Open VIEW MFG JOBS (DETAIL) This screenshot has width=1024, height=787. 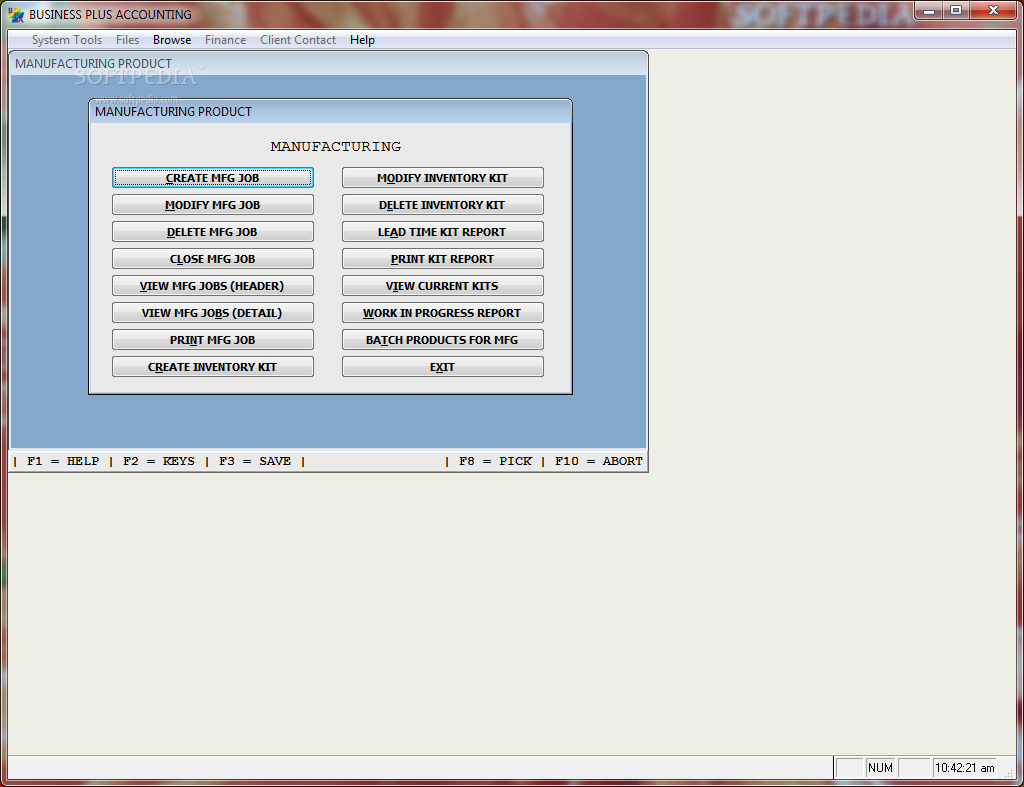[212, 313]
